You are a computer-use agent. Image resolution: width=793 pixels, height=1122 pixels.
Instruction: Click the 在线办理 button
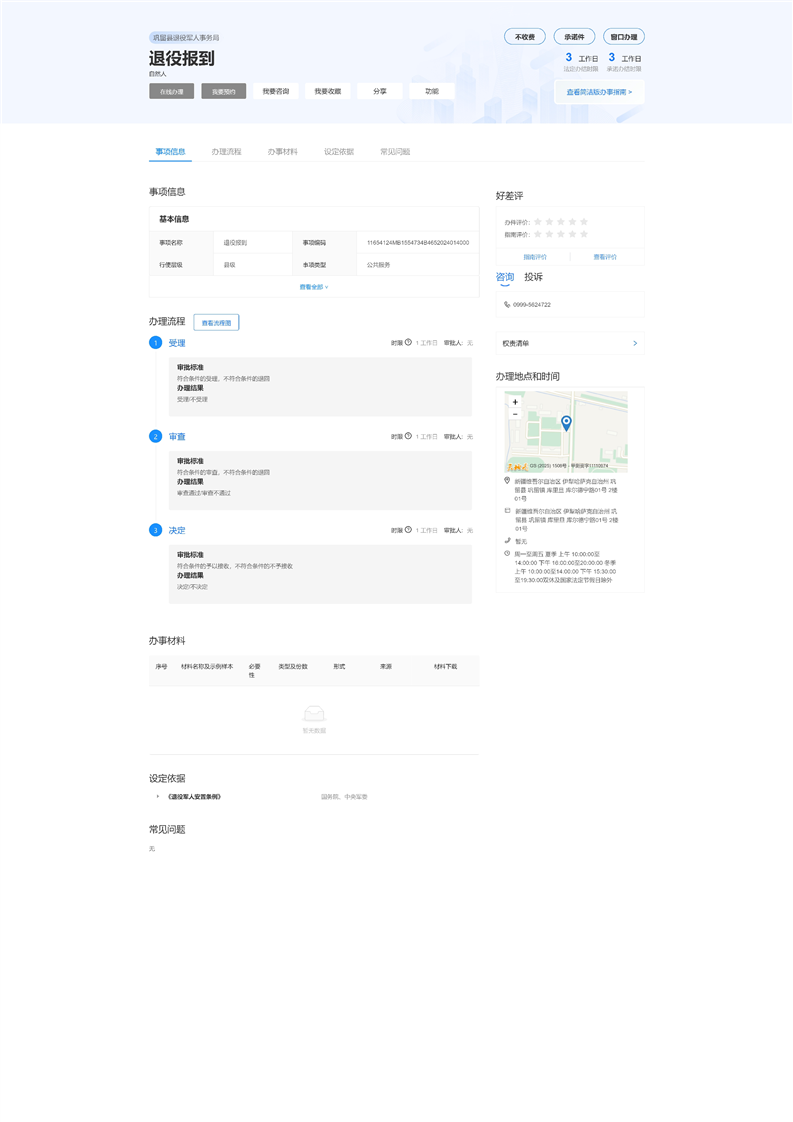pos(171,91)
